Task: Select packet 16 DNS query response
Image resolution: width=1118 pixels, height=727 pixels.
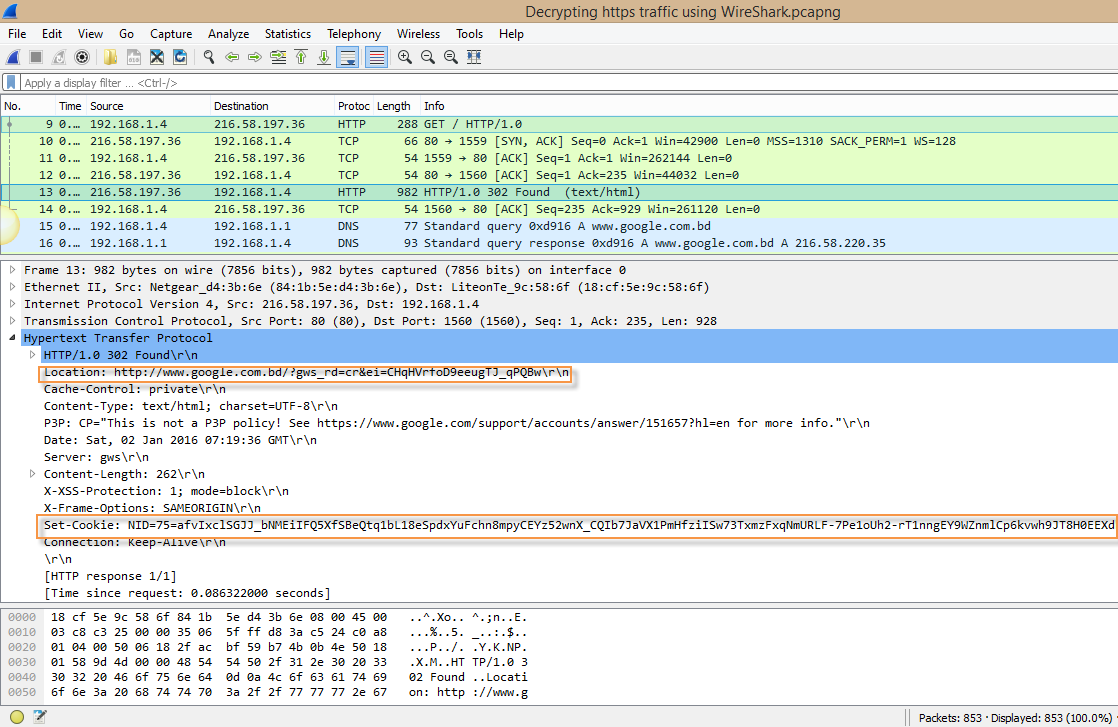Action: click(559, 244)
